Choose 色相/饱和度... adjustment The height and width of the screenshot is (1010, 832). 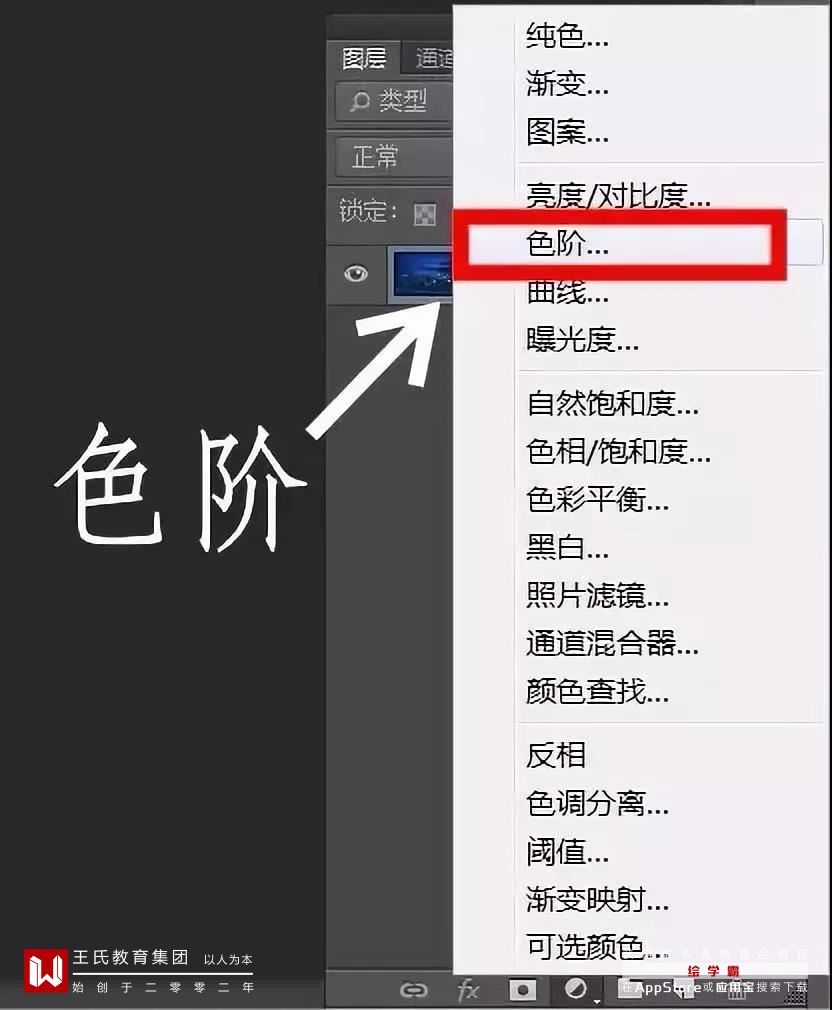618,452
